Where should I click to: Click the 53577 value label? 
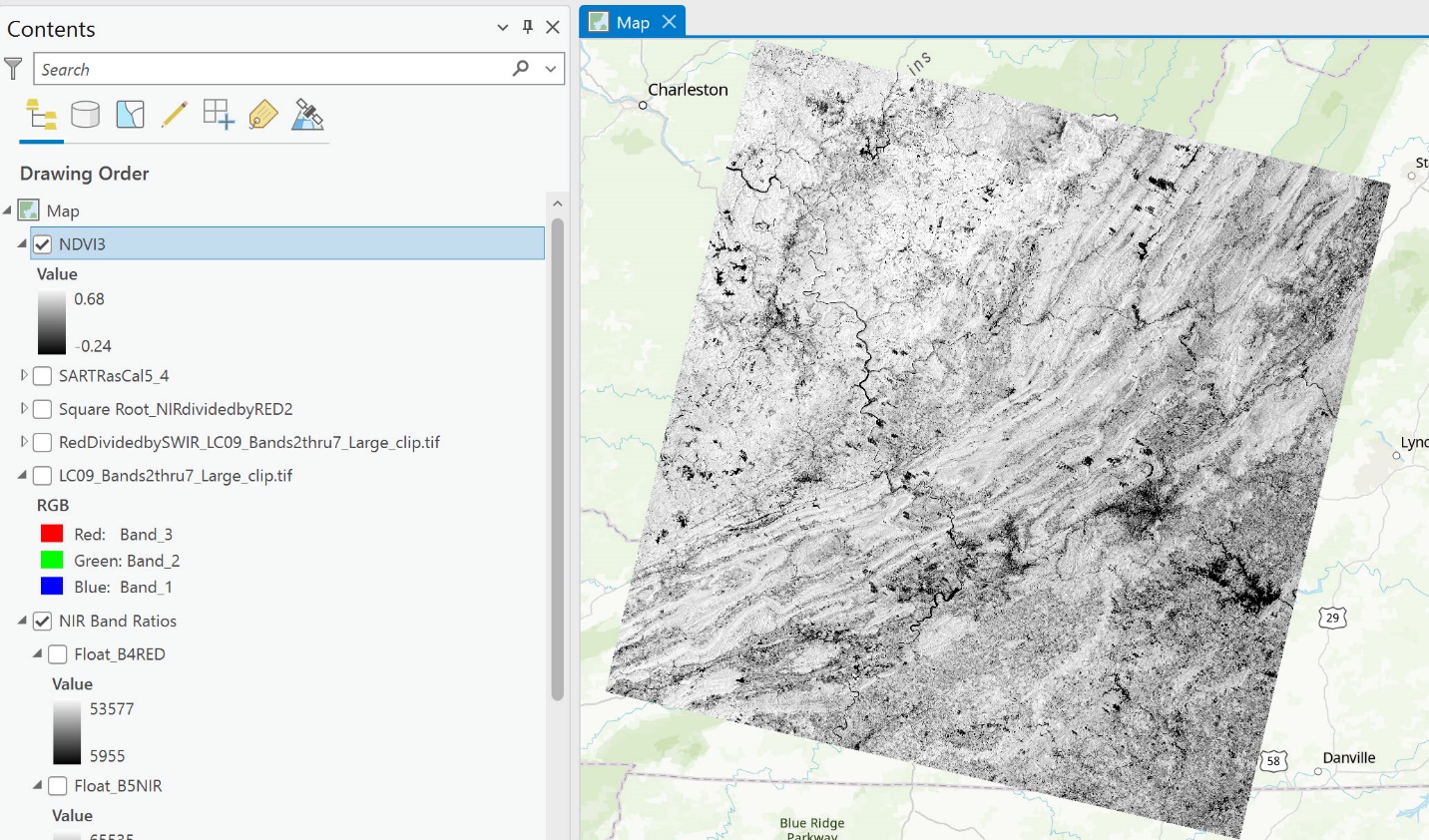112,709
